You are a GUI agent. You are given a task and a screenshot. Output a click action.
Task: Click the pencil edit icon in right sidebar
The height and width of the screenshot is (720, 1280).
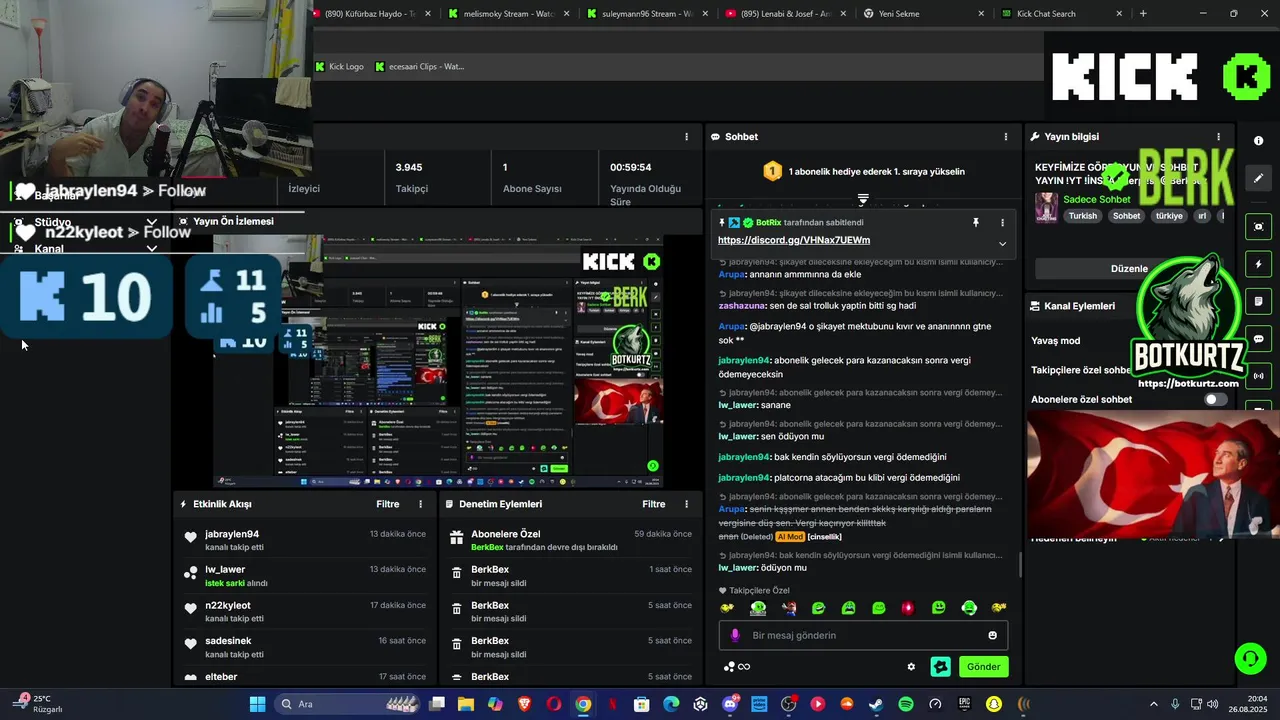click(x=1258, y=178)
